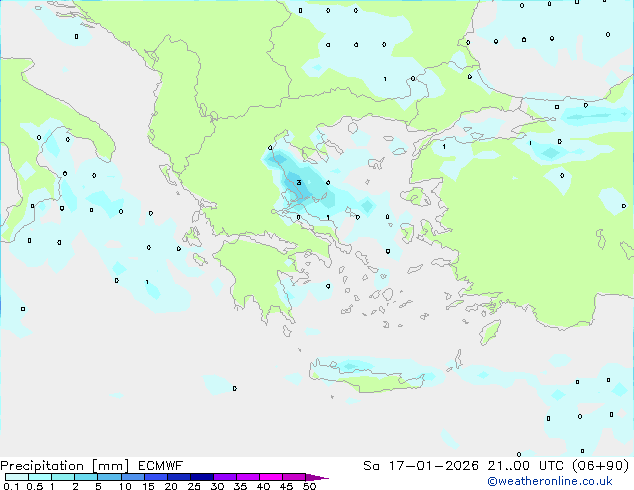Click the ECMWF model label
The width and height of the screenshot is (634, 490).
click(x=161, y=466)
